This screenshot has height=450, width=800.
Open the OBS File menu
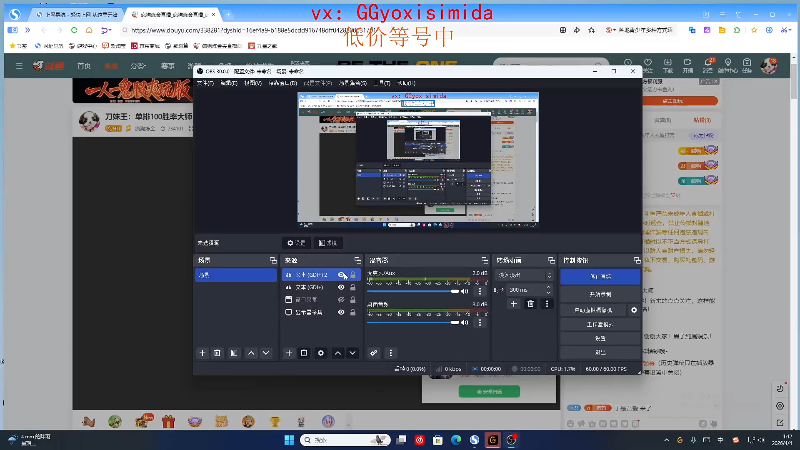(205, 83)
